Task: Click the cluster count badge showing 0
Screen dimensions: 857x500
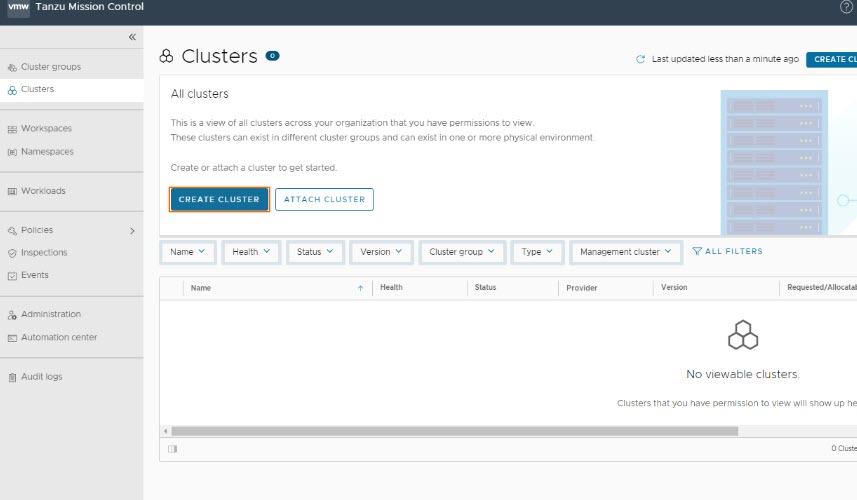Action: 272,56
